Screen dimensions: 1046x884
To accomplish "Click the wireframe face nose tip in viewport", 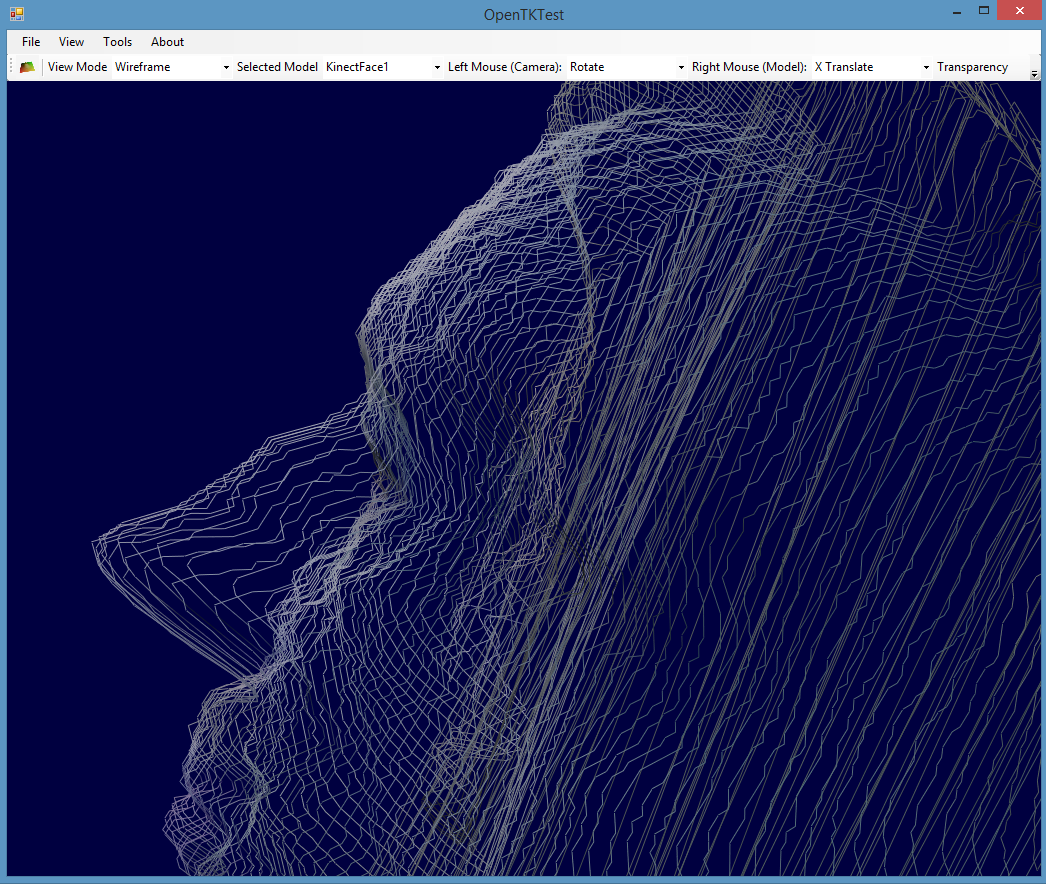I will tap(96, 543).
